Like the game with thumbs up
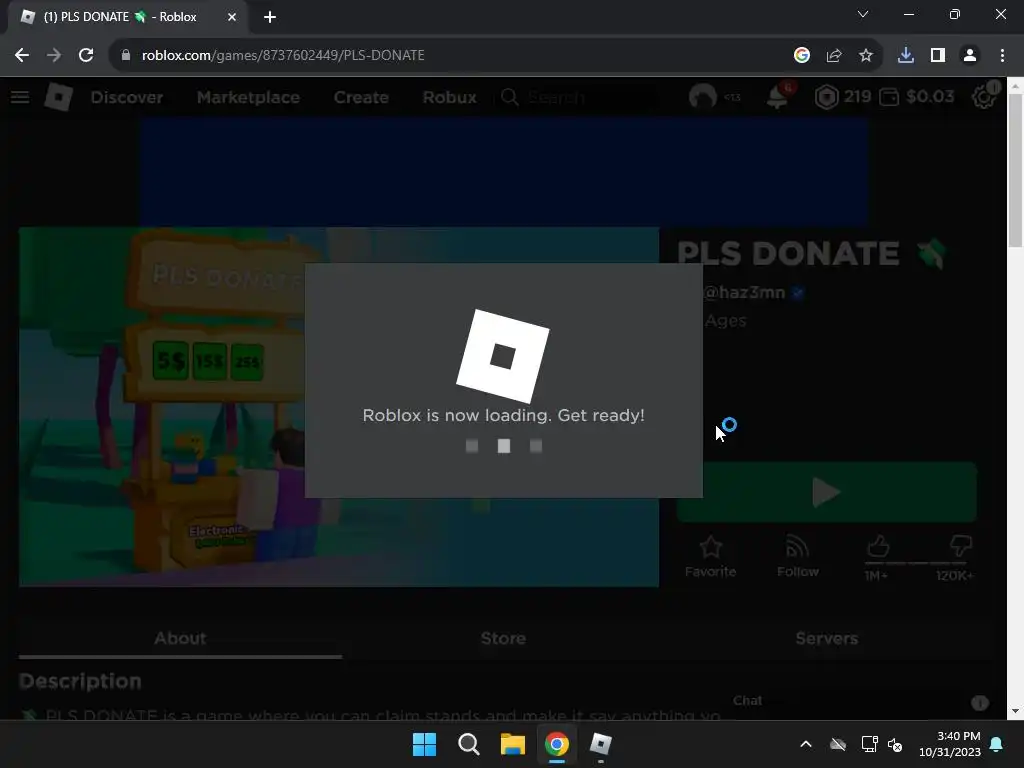 878,546
